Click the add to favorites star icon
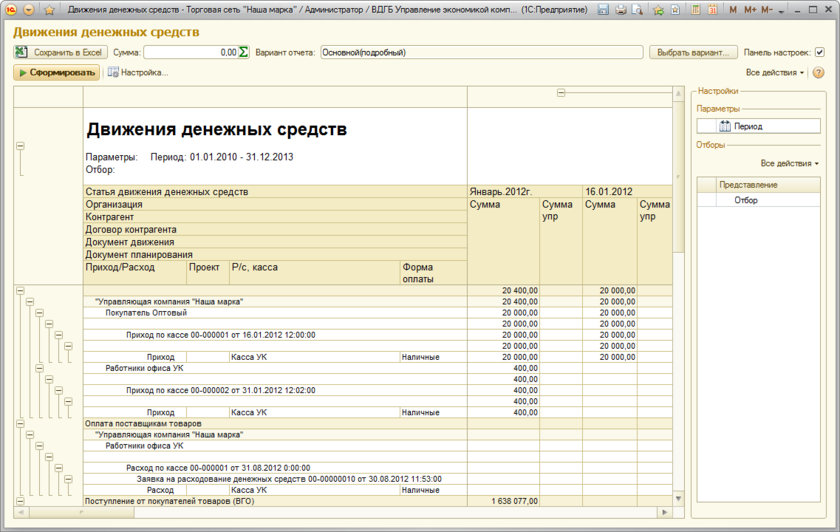Image resolution: width=840 pixels, height=532 pixels. [x=658, y=10]
